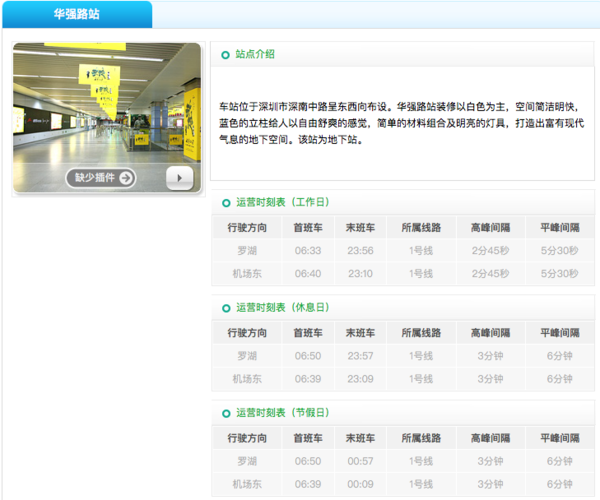
Task: Click 平峰间隔 header in 工作日 table
Action: click(x=560, y=228)
